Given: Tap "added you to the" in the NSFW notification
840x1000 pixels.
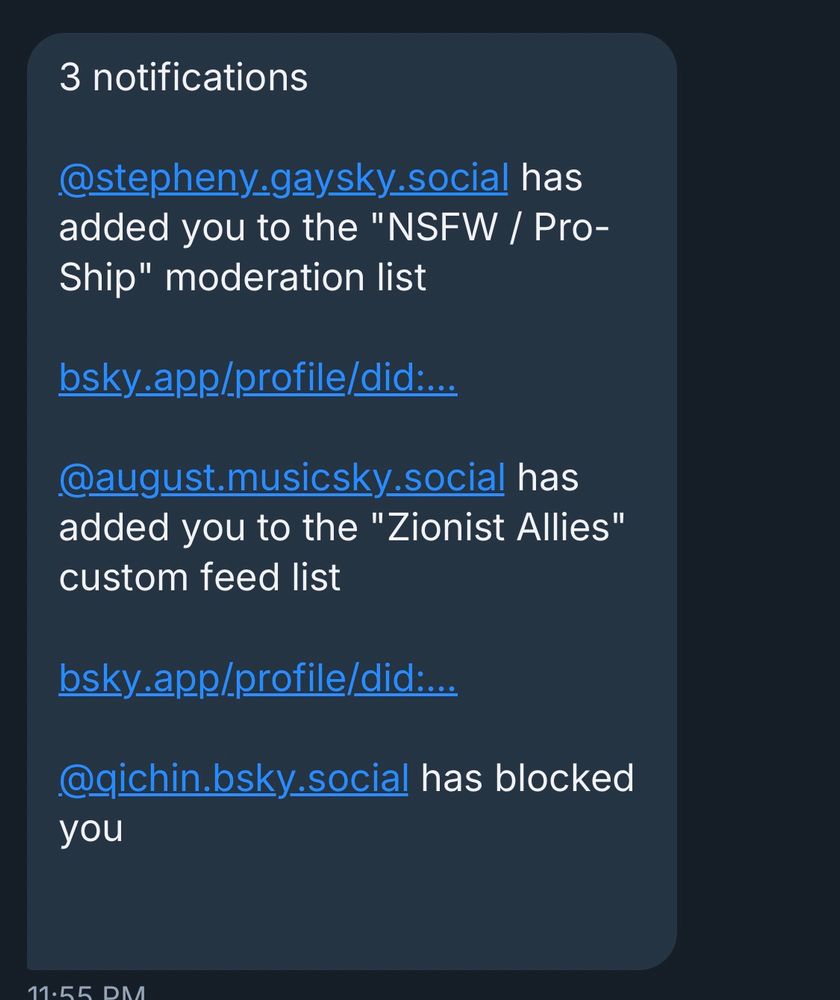Looking at the screenshot, I should (208, 227).
